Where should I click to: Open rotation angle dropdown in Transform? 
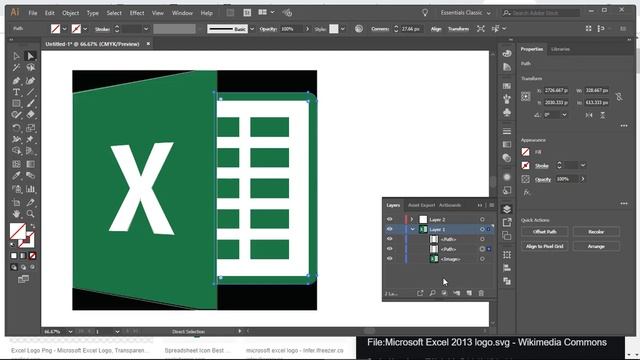click(x=564, y=115)
